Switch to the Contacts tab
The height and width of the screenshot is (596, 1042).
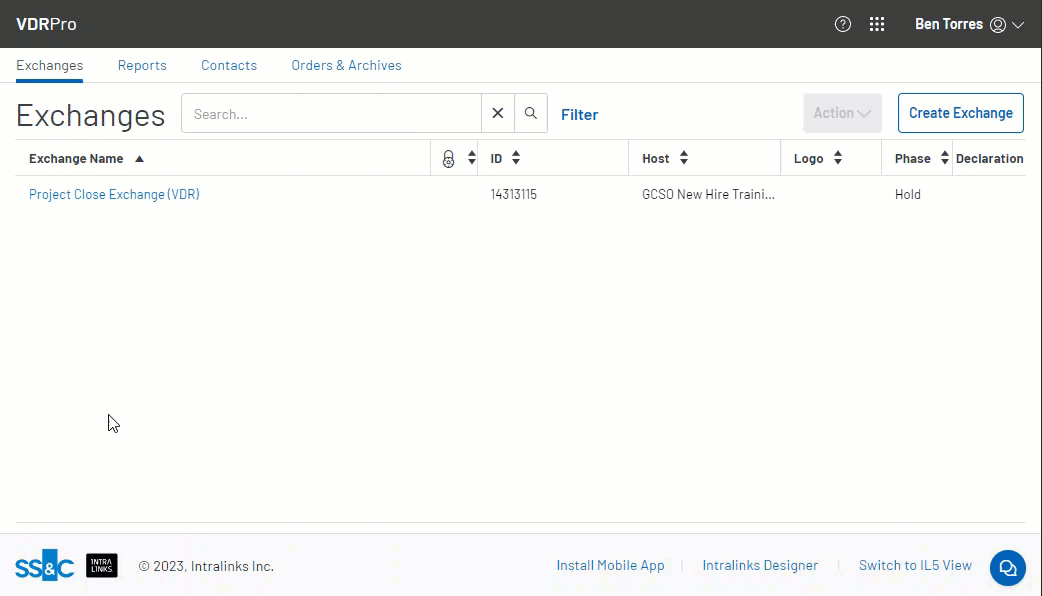(x=229, y=65)
